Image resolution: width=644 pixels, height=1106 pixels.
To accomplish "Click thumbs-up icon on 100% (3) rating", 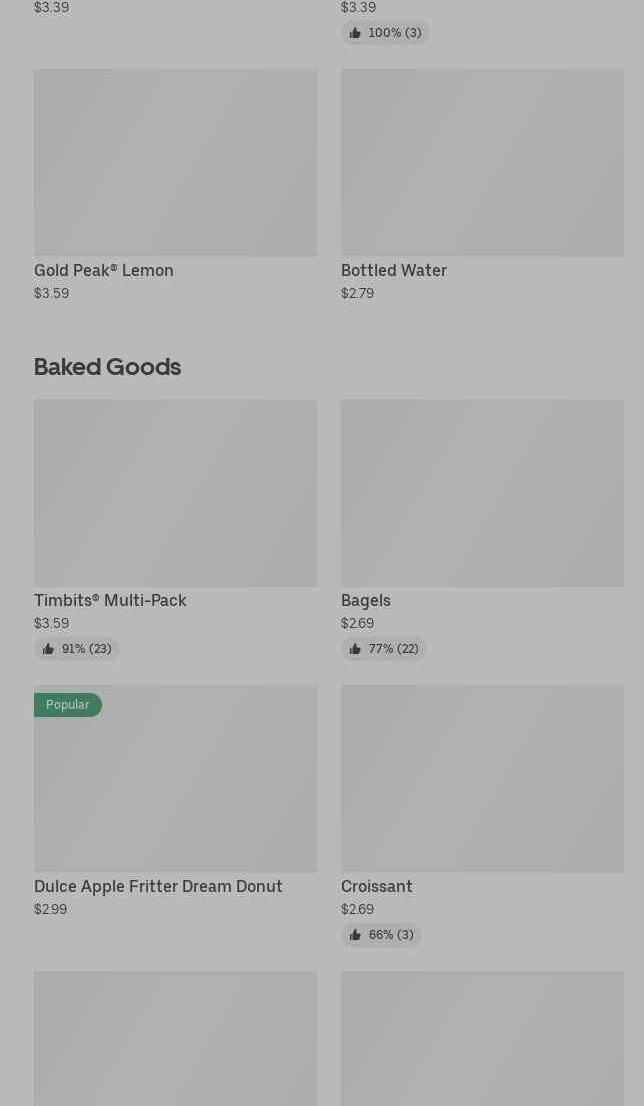I will click(355, 33).
